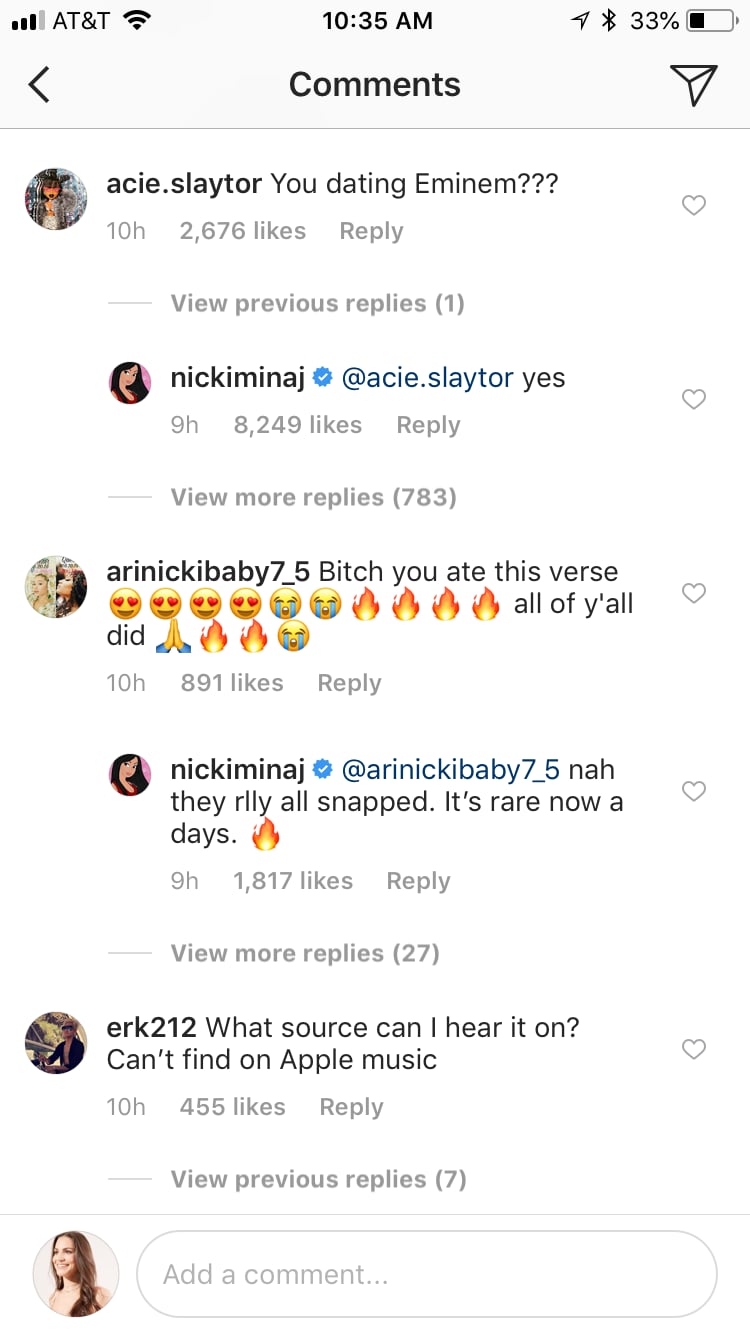
Task: Heart nickiminaj's "they rlly all snapped" reply
Action: (x=693, y=792)
